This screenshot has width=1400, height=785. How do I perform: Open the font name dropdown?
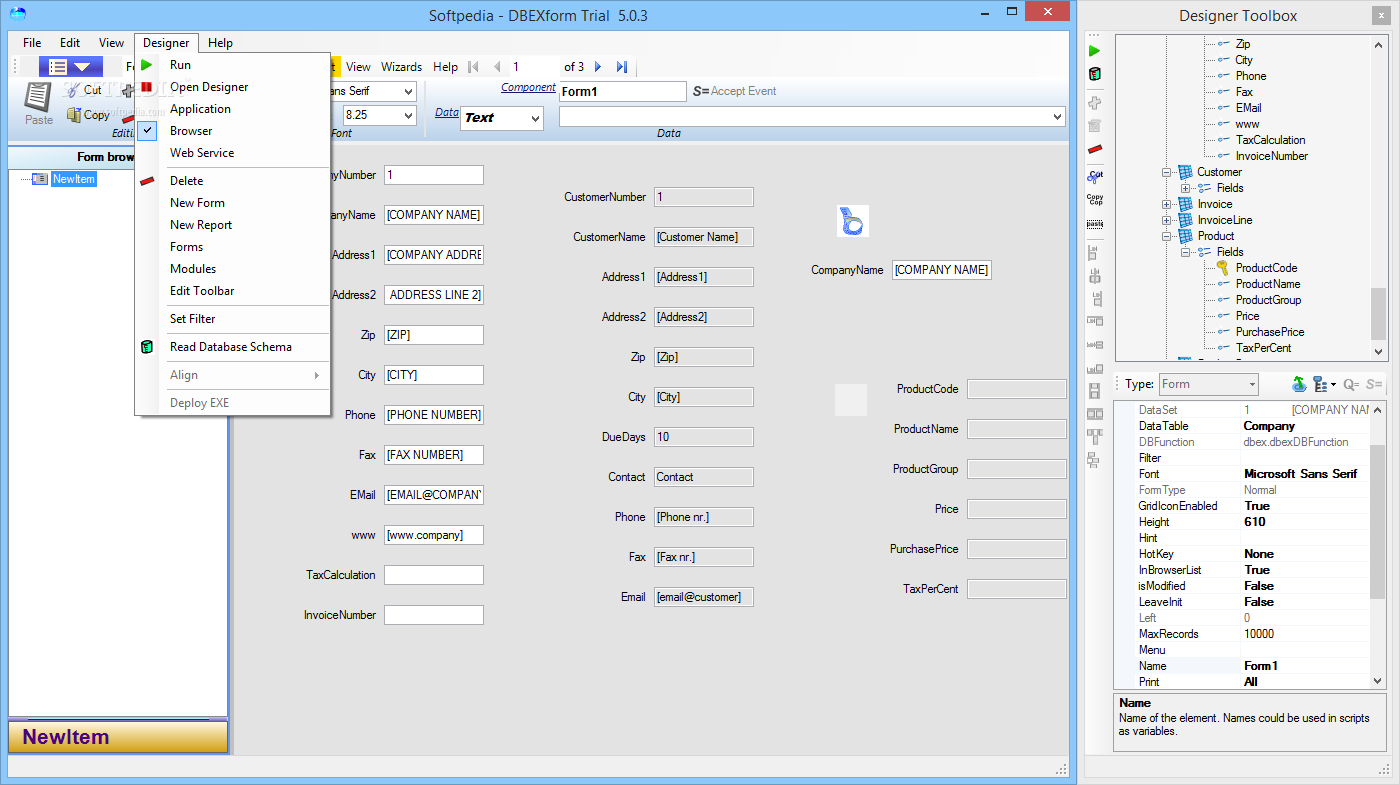tap(408, 91)
